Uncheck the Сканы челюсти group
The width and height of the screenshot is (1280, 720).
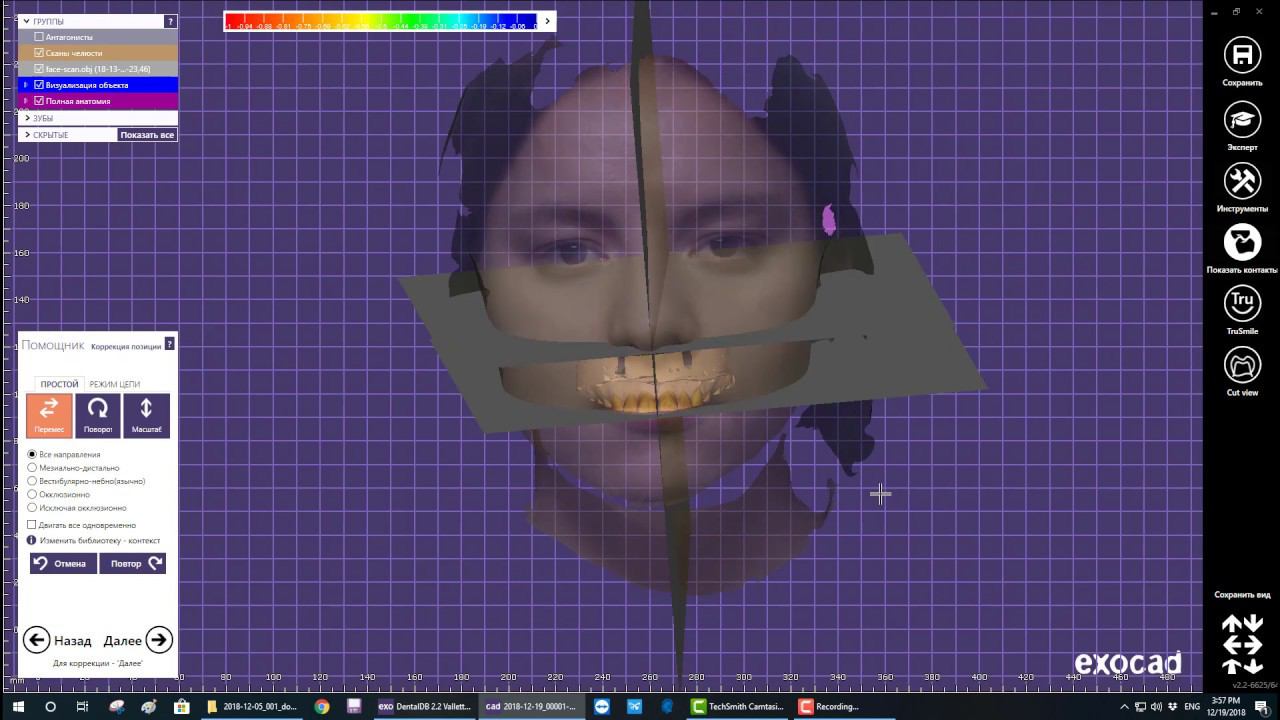pyautogui.click(x=39, y=53)
